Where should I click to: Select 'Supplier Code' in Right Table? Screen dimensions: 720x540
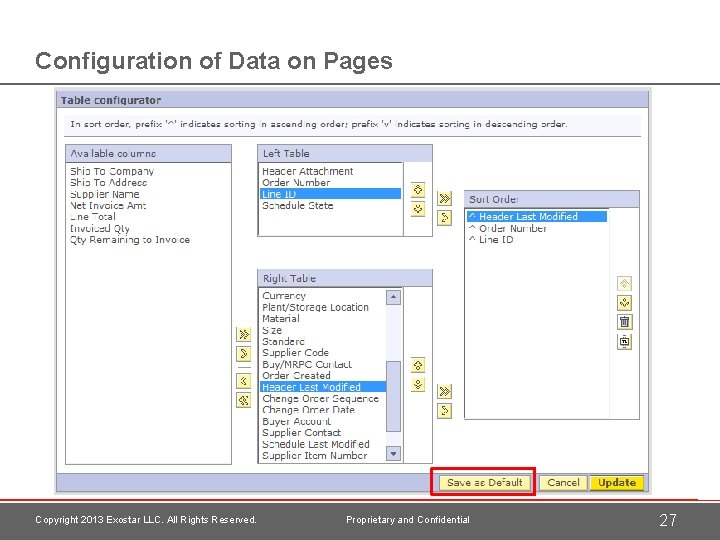point(295,353)
